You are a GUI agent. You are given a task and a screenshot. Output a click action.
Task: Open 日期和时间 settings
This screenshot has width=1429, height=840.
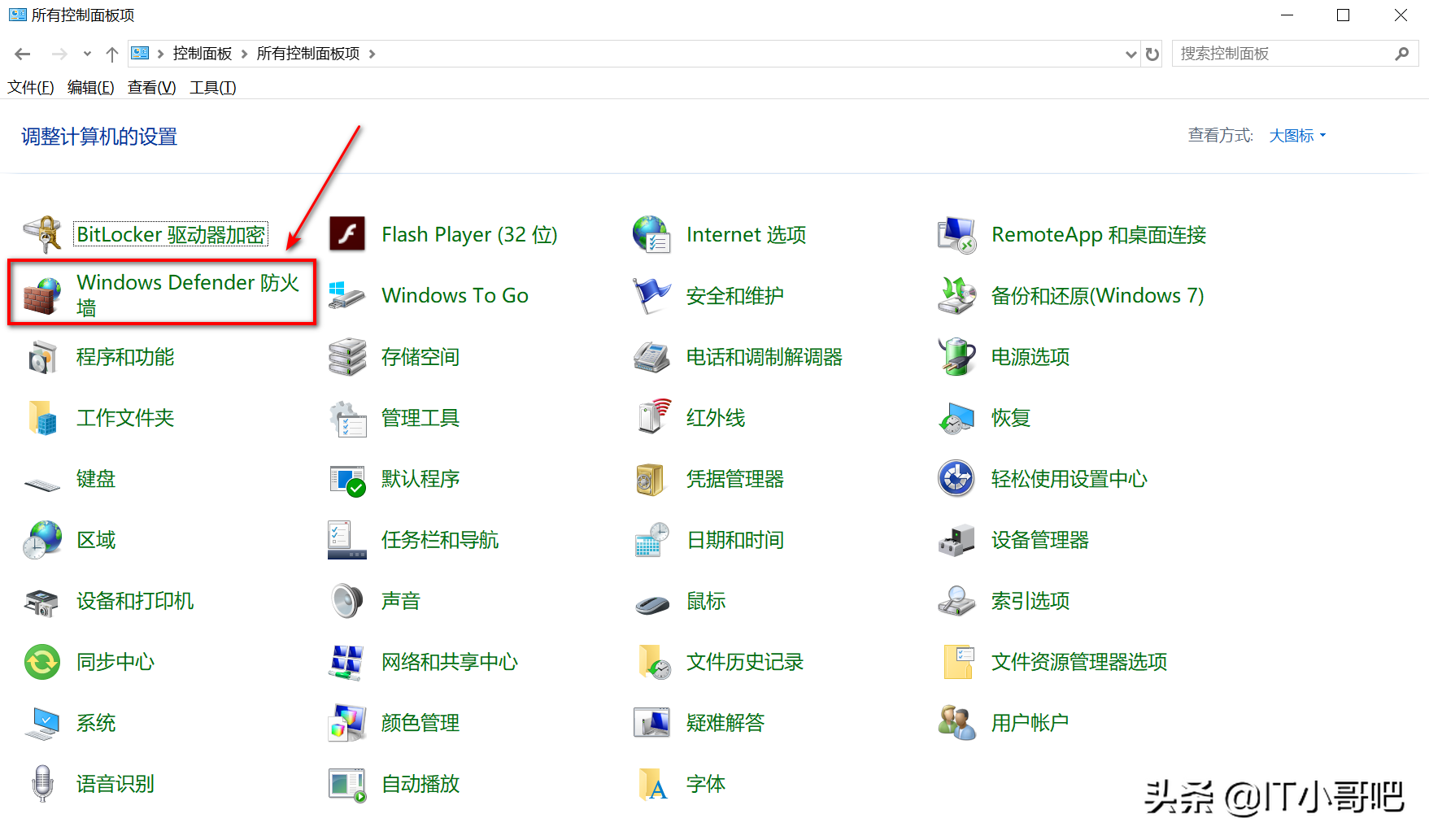tap(734, 539)
